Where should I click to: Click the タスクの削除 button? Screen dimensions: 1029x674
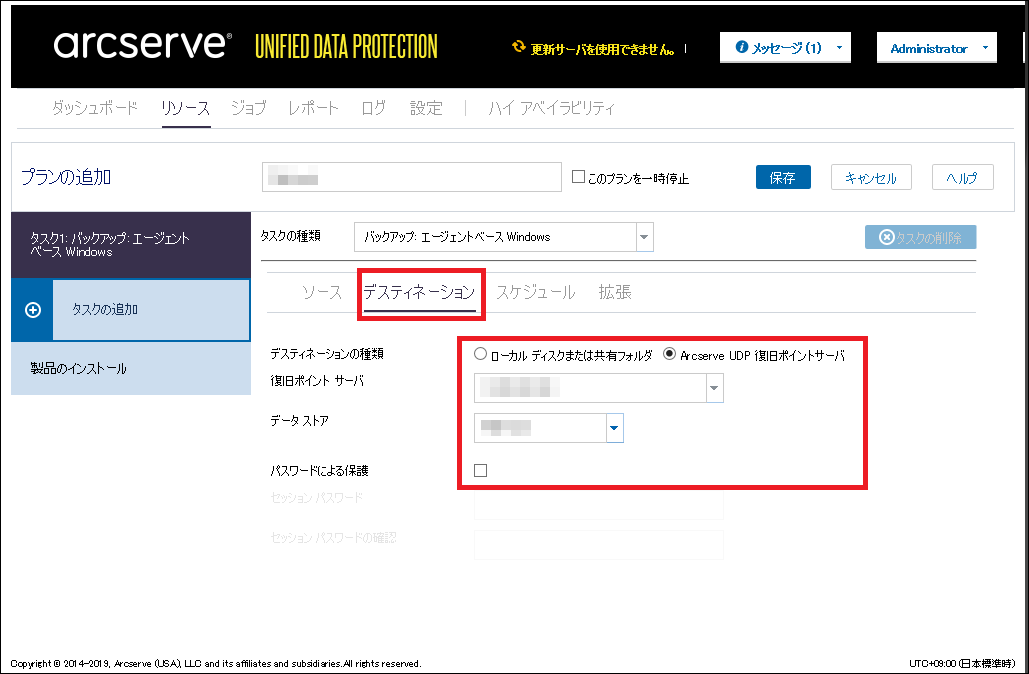[921, 237]
